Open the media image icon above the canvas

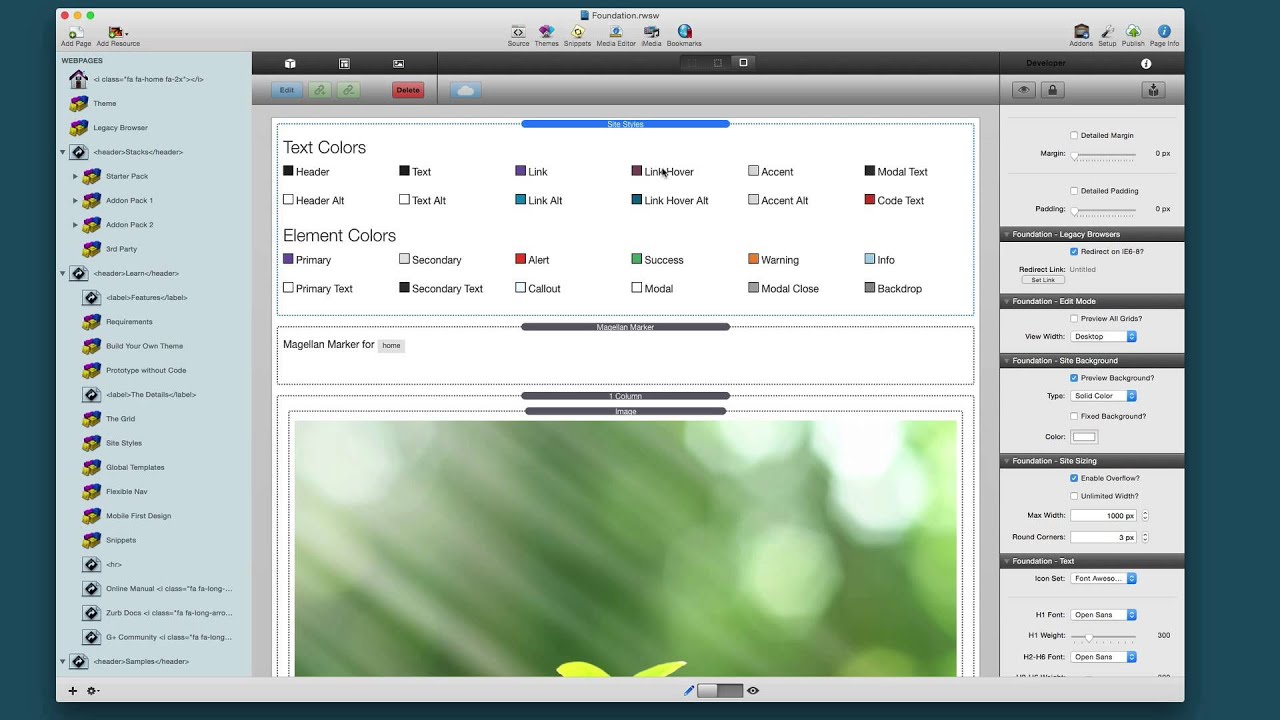click(398, 63)
